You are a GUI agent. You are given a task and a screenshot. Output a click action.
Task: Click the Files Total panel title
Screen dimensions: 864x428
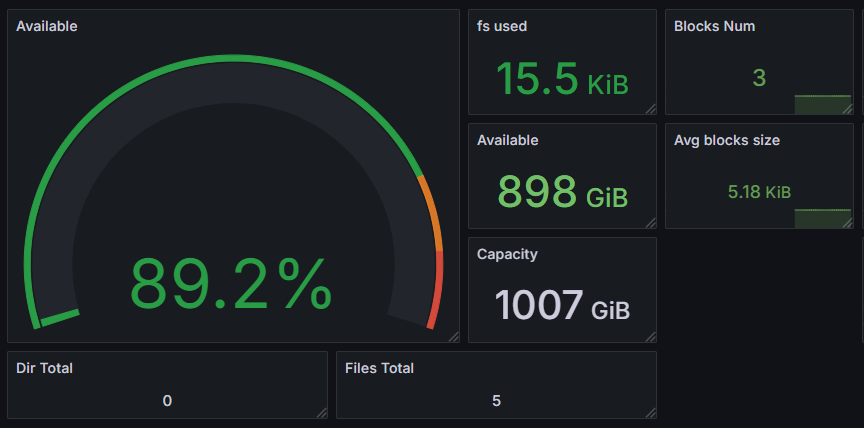click(x=379, y=368)
